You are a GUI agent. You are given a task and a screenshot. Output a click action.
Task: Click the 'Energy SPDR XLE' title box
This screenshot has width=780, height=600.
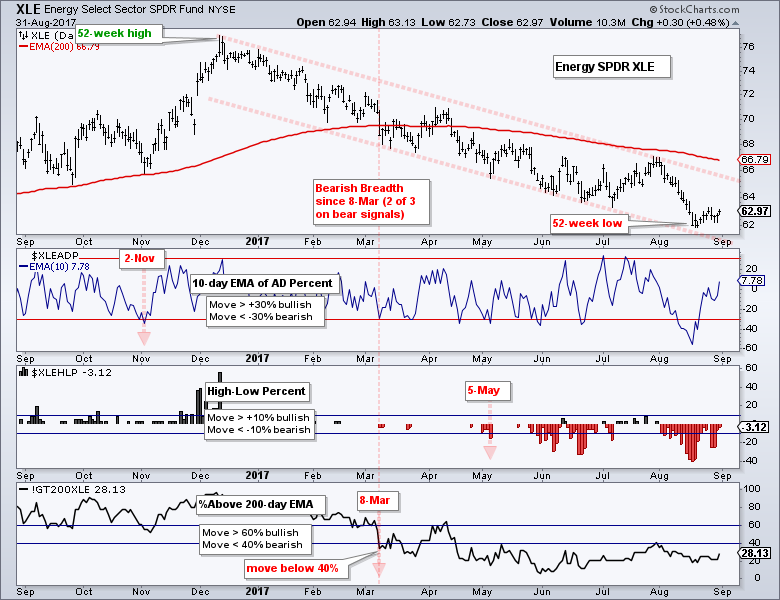[611, 67]
